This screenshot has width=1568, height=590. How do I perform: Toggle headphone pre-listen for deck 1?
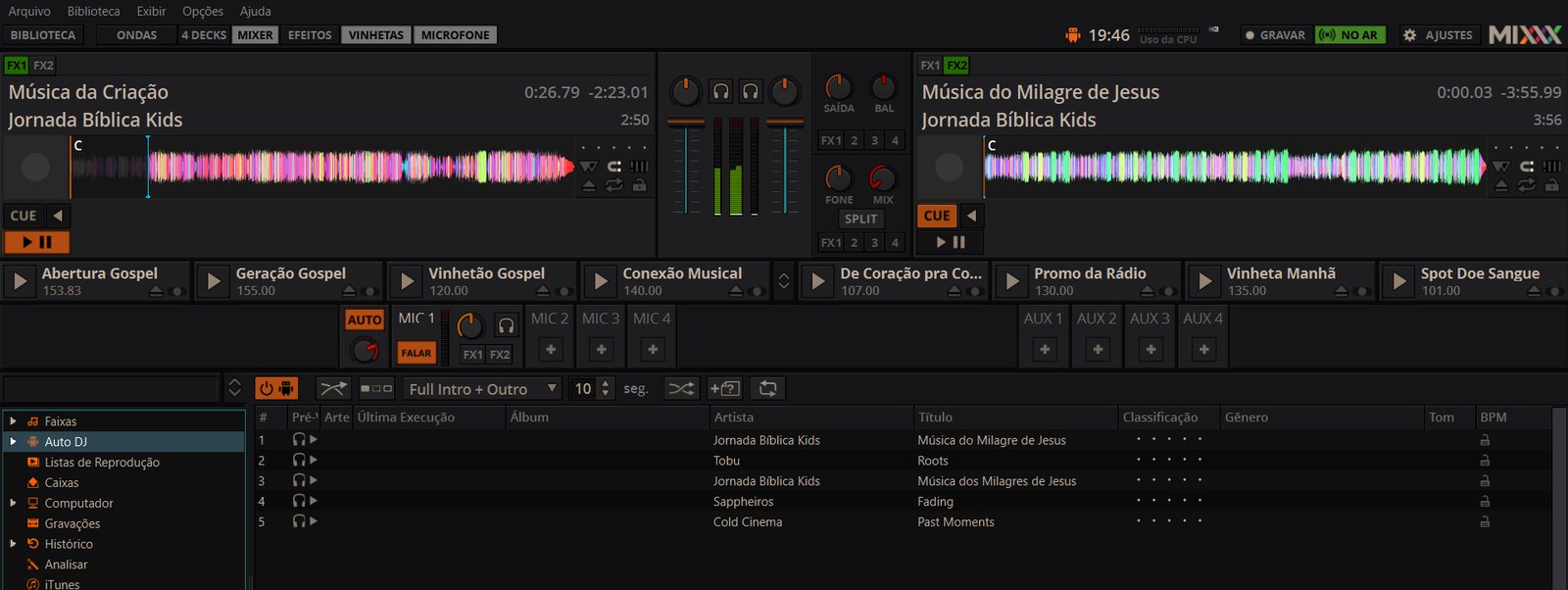click(x=720, y=91)
